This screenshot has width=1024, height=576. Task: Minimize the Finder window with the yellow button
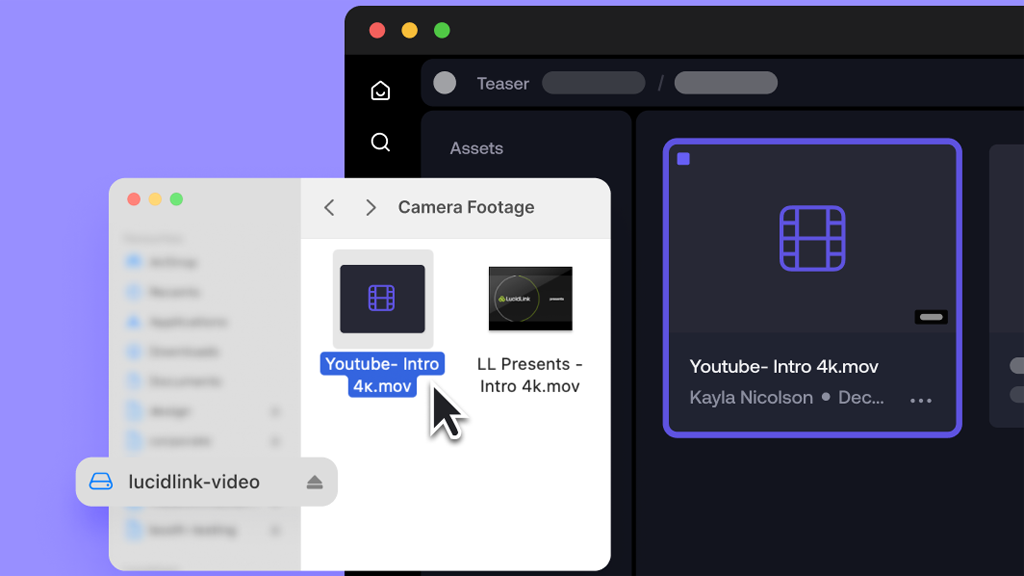(x=155, y=199)
